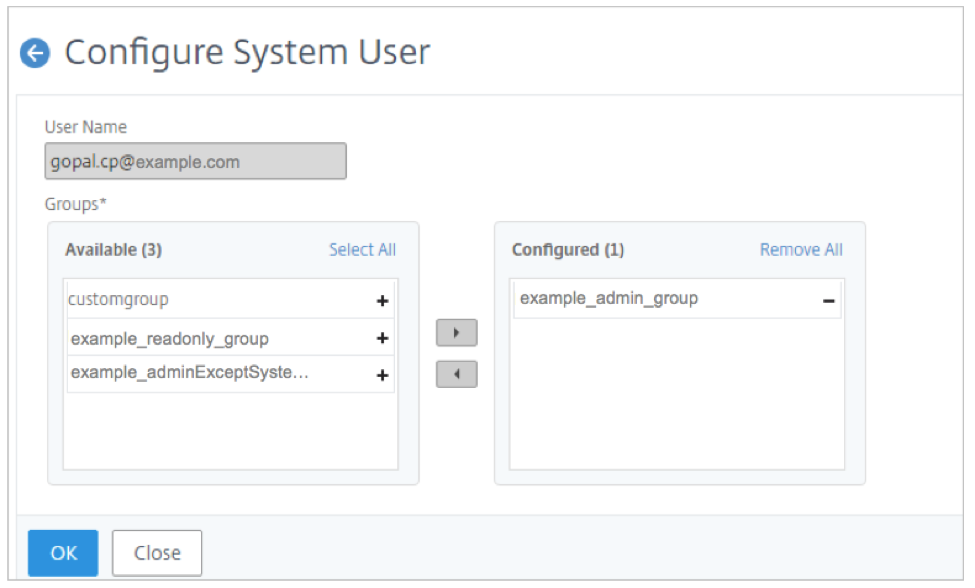This screenshot has width=975, height=588.
Task: Select customgroup in Available list
Action: point(231,300)
